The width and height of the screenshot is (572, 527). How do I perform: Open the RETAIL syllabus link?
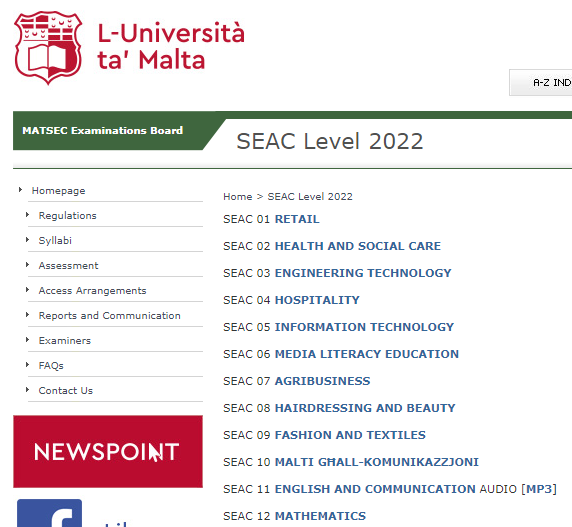(x=297, y=219)
